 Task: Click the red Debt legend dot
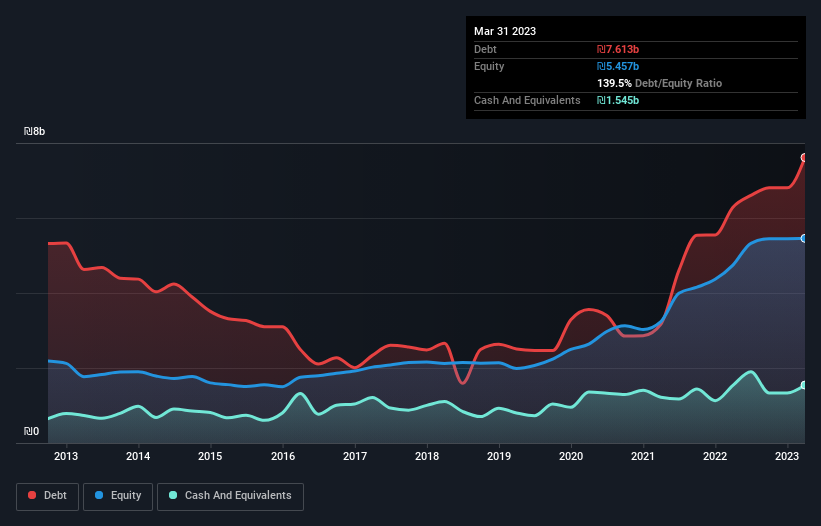(x=32, y=496)
